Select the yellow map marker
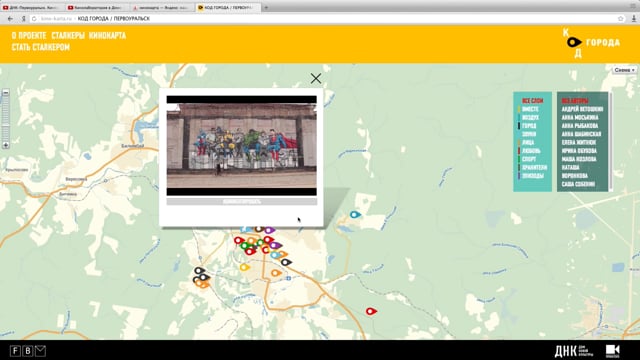 click(244, 267)
